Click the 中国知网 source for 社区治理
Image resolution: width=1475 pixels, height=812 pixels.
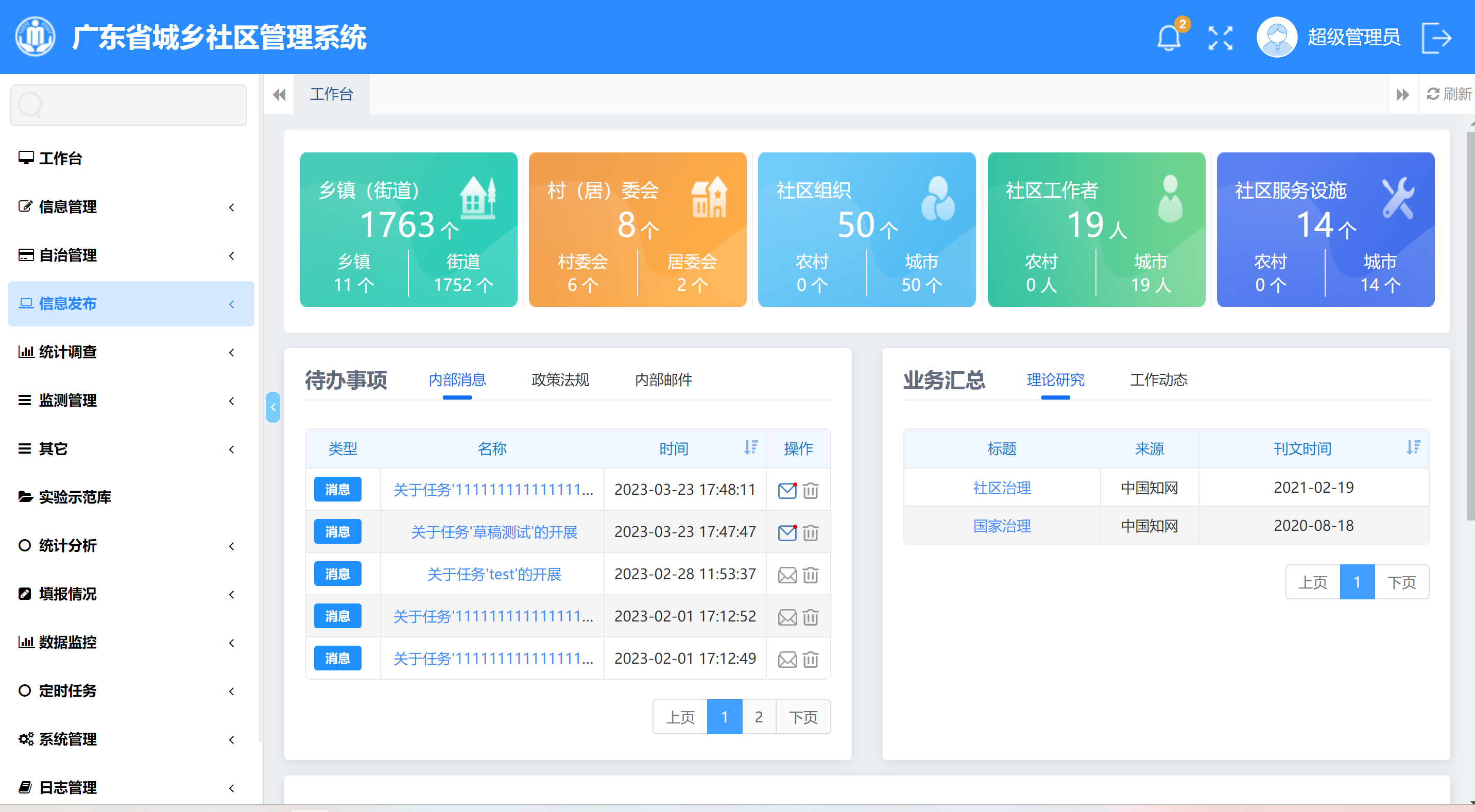pyautogui.click(x=1149, y=488)
